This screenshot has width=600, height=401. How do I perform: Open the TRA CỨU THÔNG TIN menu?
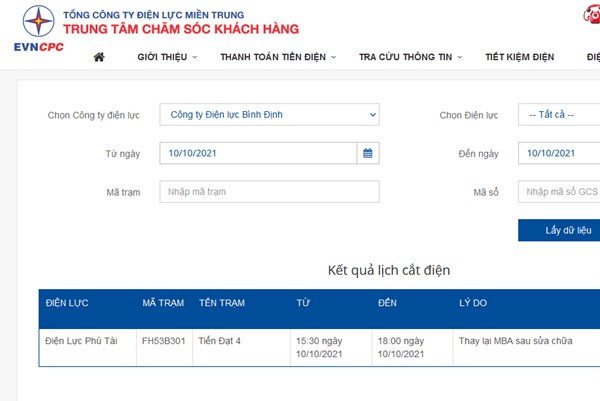pyautogui.click(x=410, y=57)
